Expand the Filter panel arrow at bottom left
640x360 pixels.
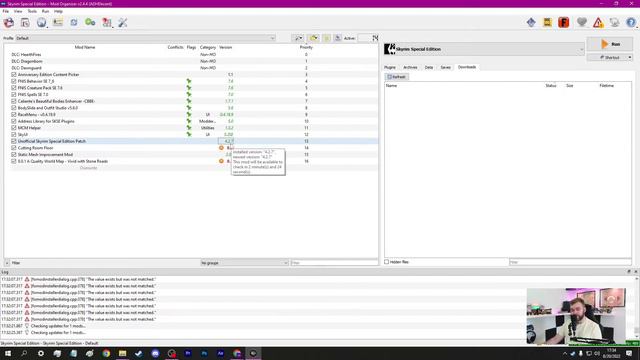[7, 263]
